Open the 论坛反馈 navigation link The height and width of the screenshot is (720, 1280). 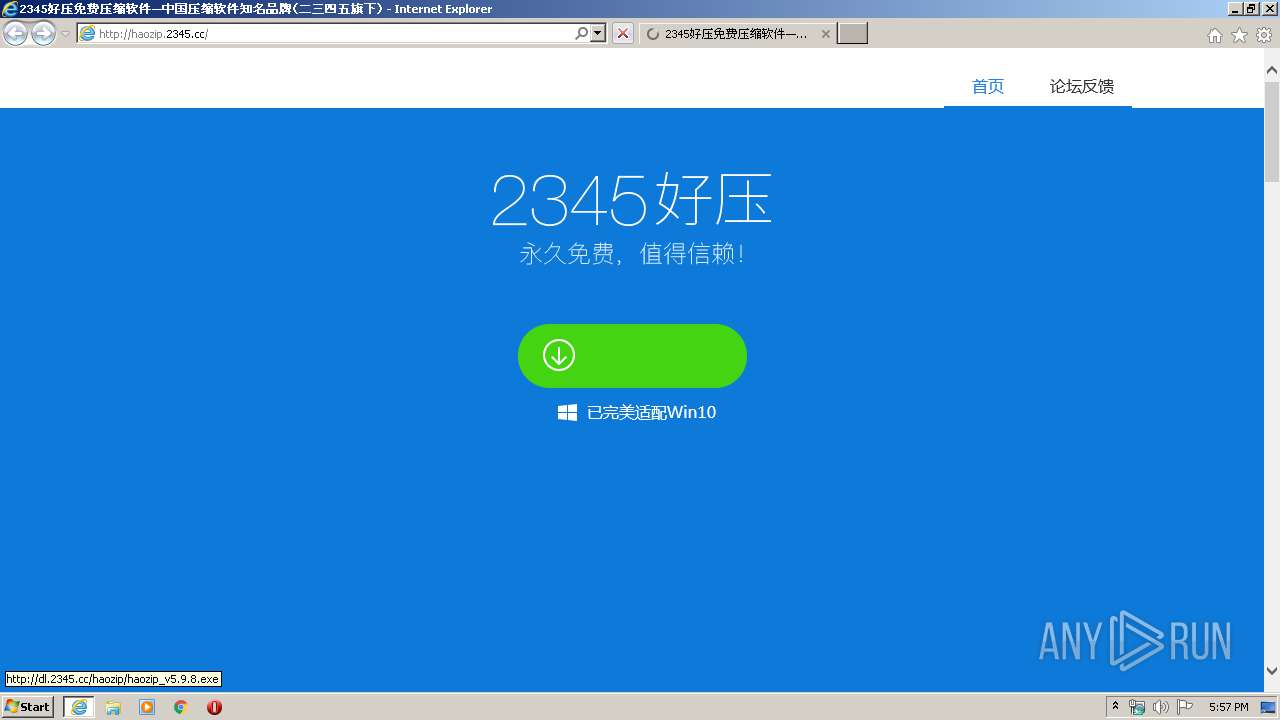point(1082,87)
